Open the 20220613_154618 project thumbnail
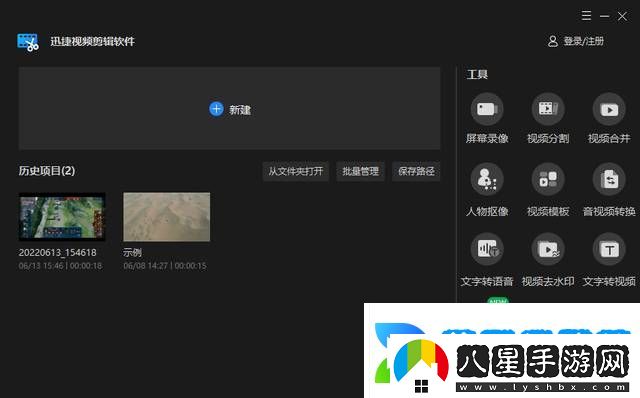 pos(62,217)
